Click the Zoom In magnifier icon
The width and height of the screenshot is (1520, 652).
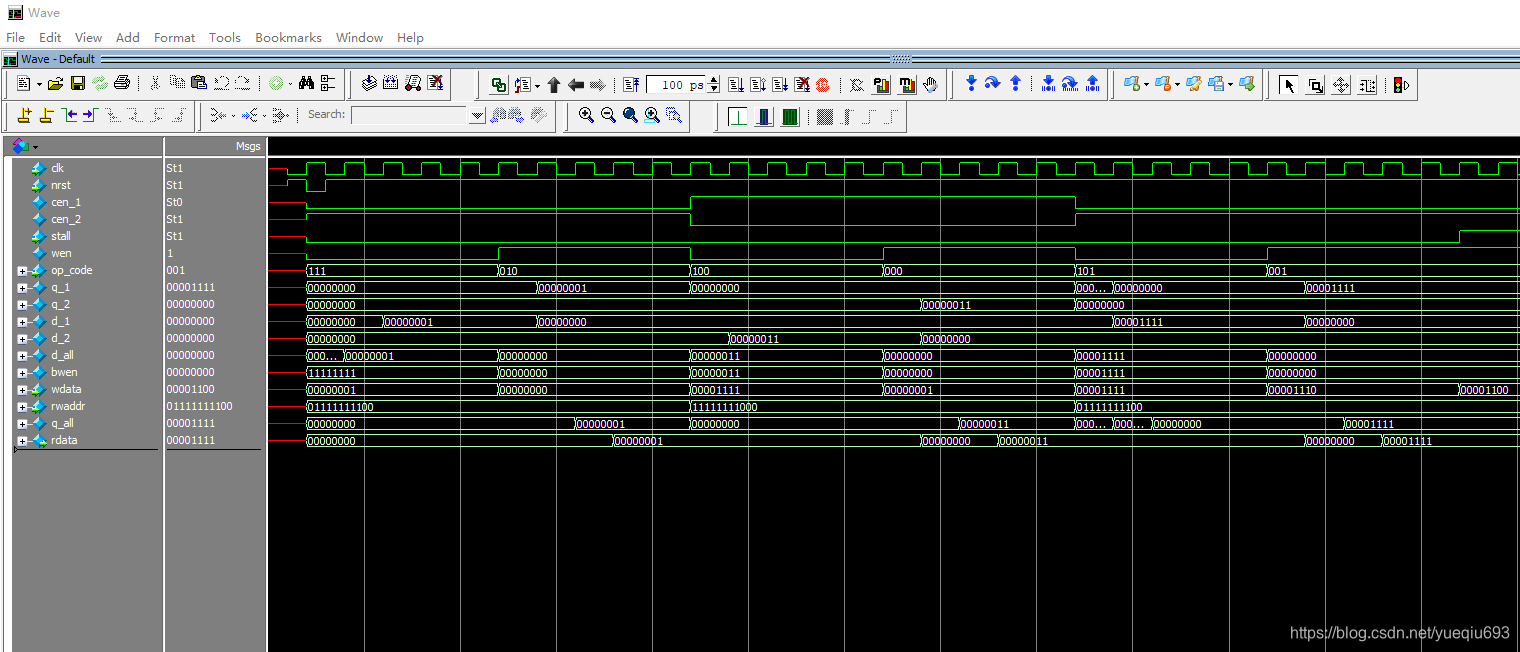pyautogui.click(x=586, y=115)
